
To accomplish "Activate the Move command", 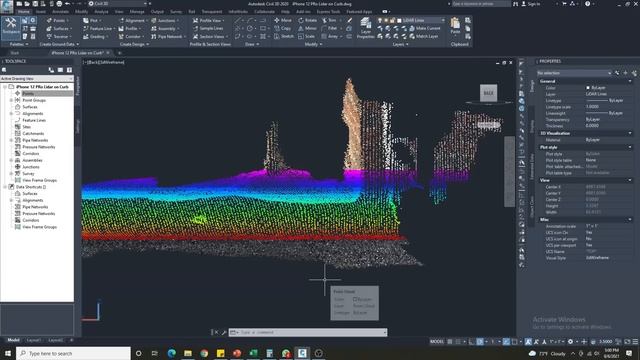I will tap(283, 20).
